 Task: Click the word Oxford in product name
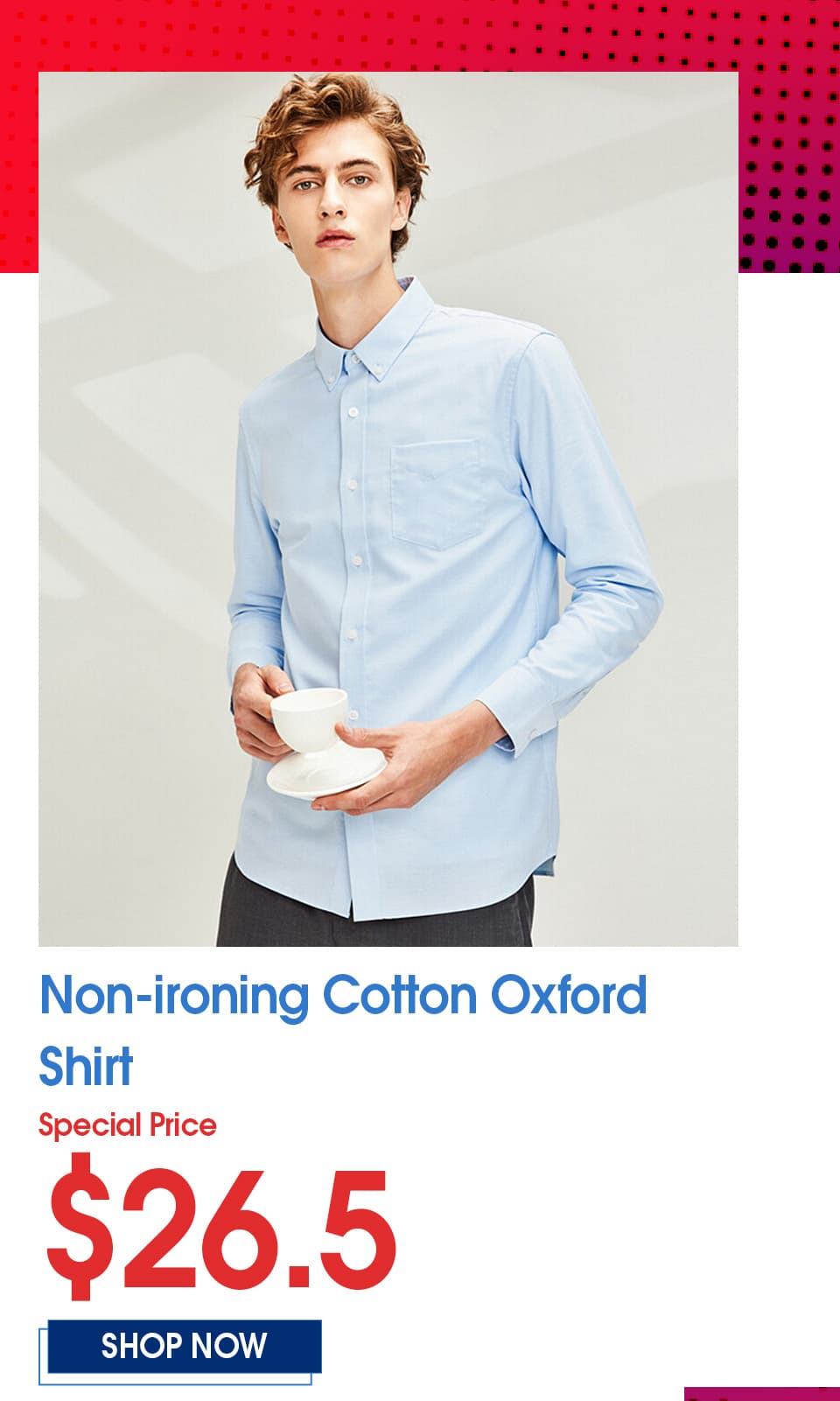tap(569, 995)
